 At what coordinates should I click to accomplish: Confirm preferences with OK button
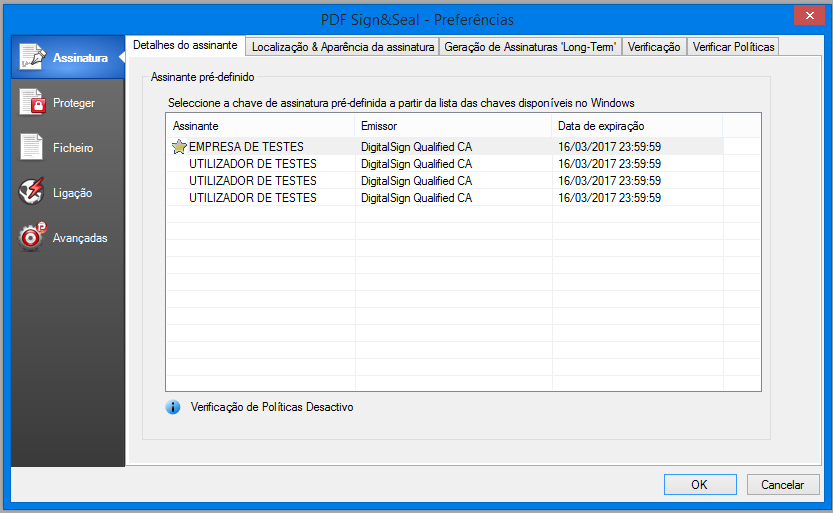(700, 484)
